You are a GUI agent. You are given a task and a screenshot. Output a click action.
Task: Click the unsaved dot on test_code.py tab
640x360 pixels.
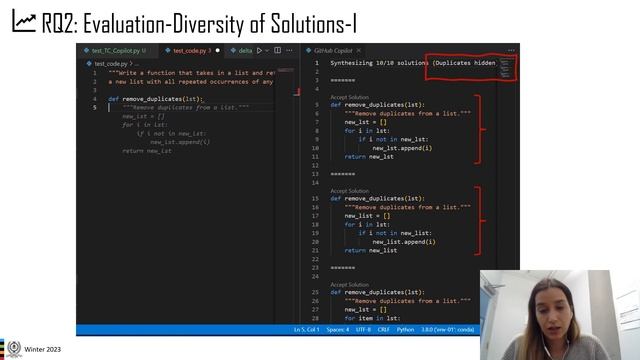[218, 51]
